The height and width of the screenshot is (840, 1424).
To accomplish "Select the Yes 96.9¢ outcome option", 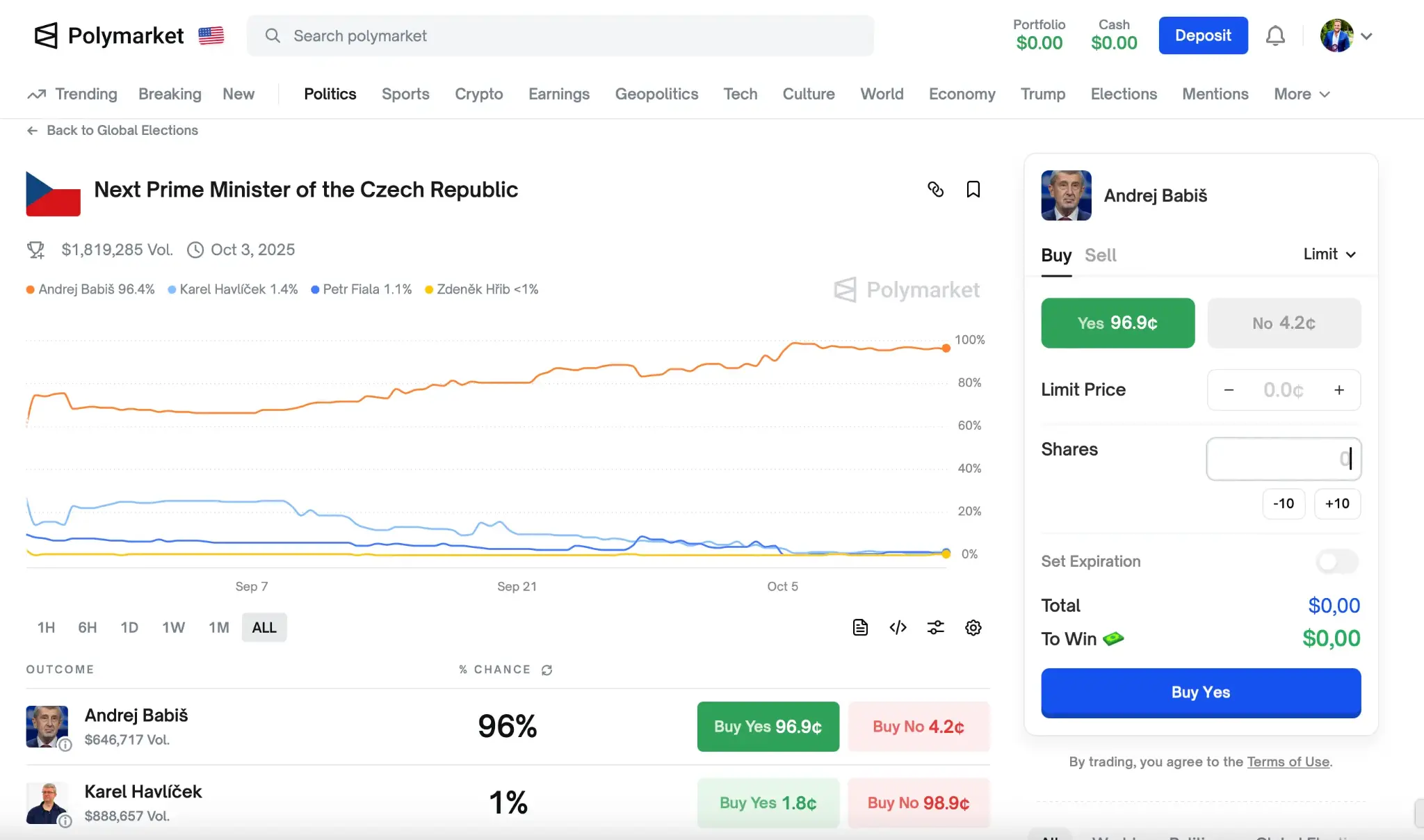I will click(1117, 323).
